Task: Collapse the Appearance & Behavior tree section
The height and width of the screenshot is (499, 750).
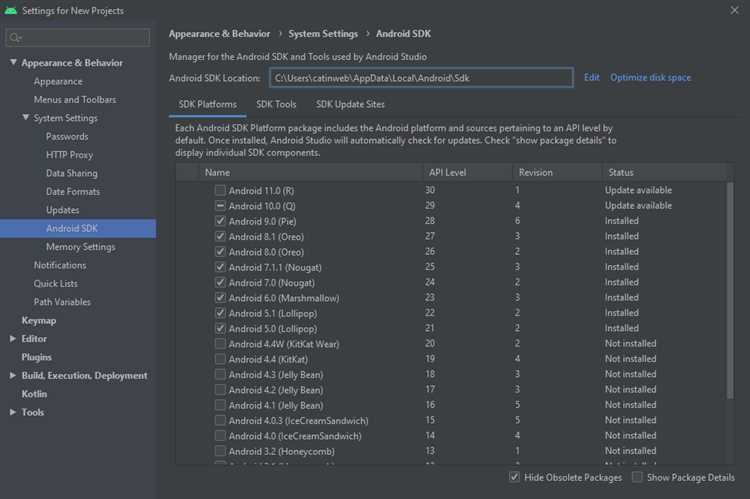Action: [13, 62]
